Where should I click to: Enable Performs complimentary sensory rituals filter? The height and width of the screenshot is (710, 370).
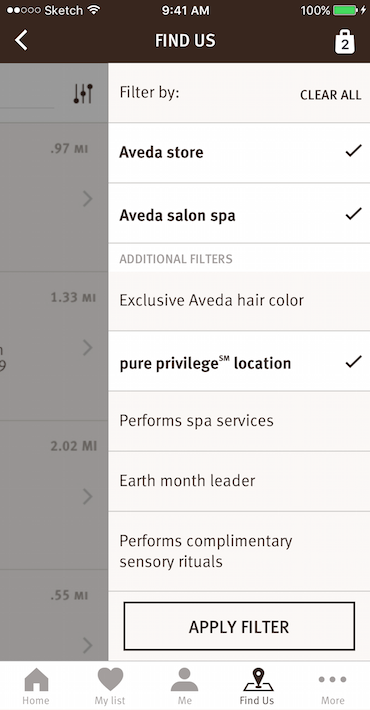click(239, 552)
